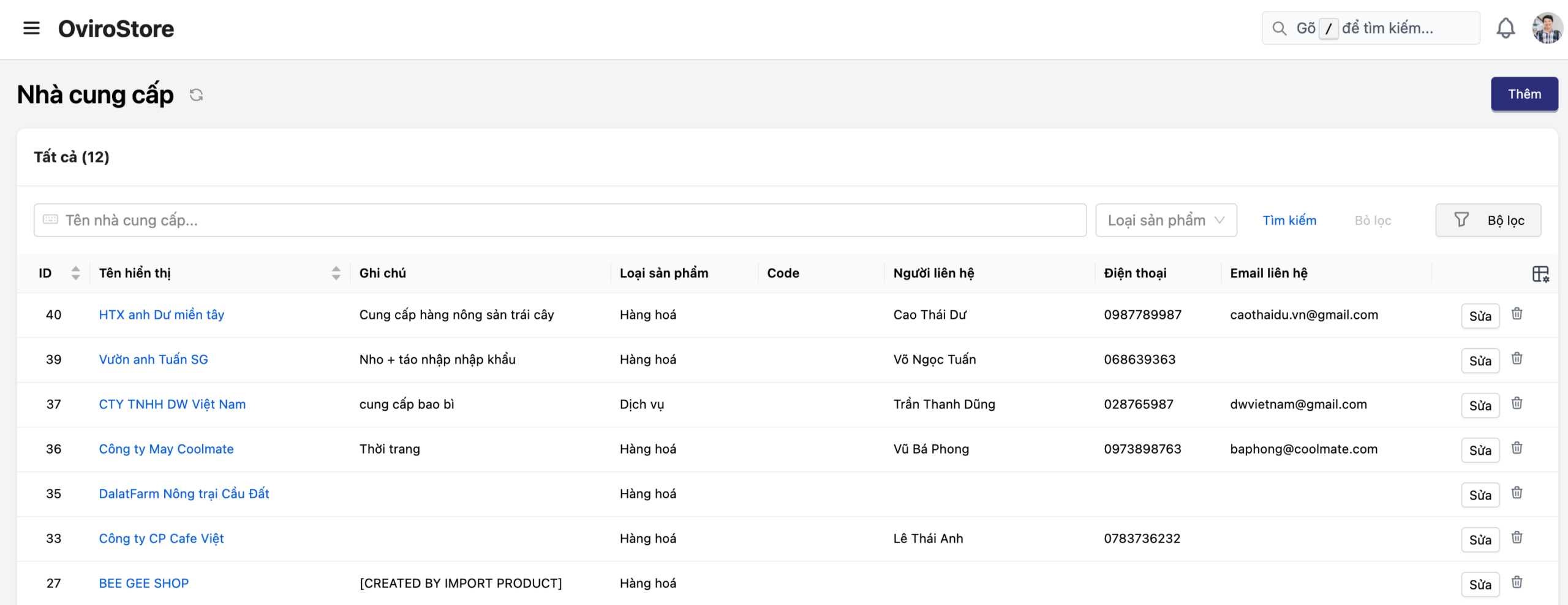This screenshot has width=1568, height=605.
Task: Delete supplier HTX anh Dư miền tây
Action: (x=1517, y=314)
